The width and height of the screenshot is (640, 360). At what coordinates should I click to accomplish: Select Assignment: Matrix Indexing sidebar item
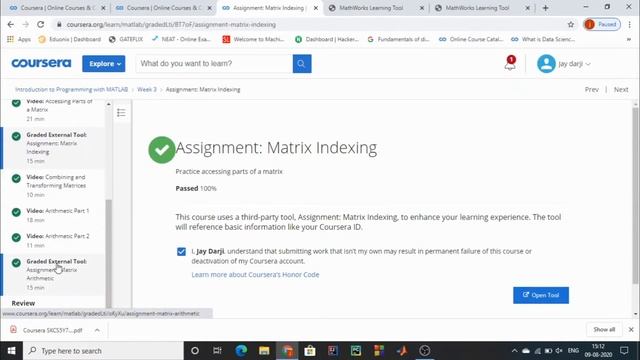coord(53,148)
